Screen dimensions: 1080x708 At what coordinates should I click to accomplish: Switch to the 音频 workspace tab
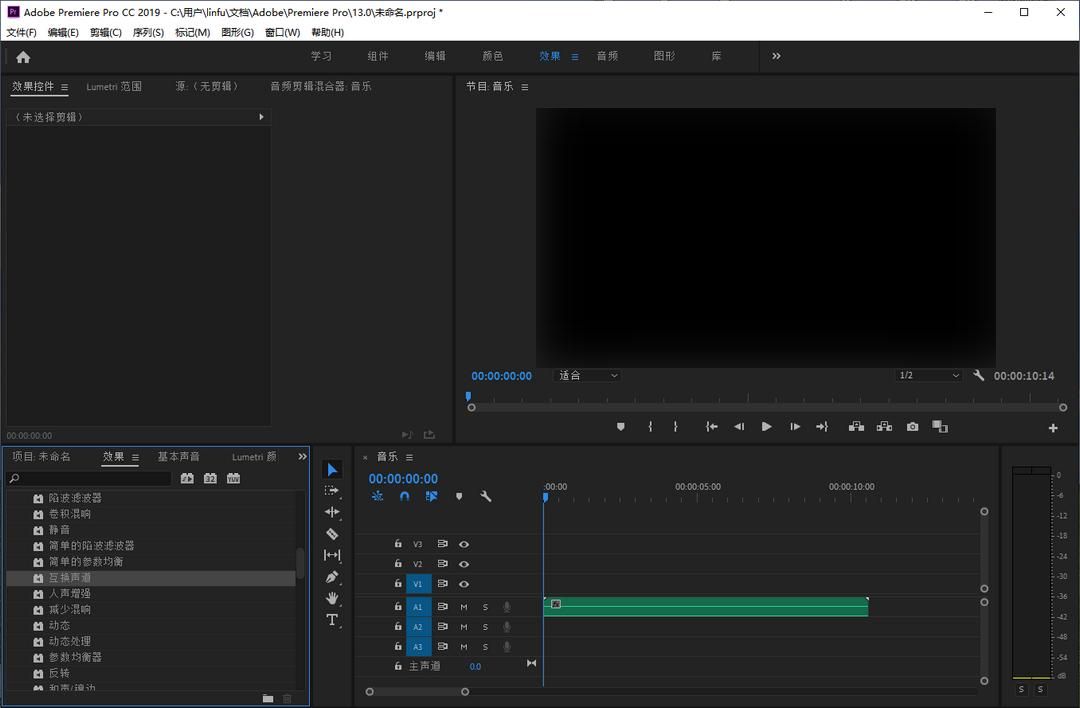pos(607,56)
